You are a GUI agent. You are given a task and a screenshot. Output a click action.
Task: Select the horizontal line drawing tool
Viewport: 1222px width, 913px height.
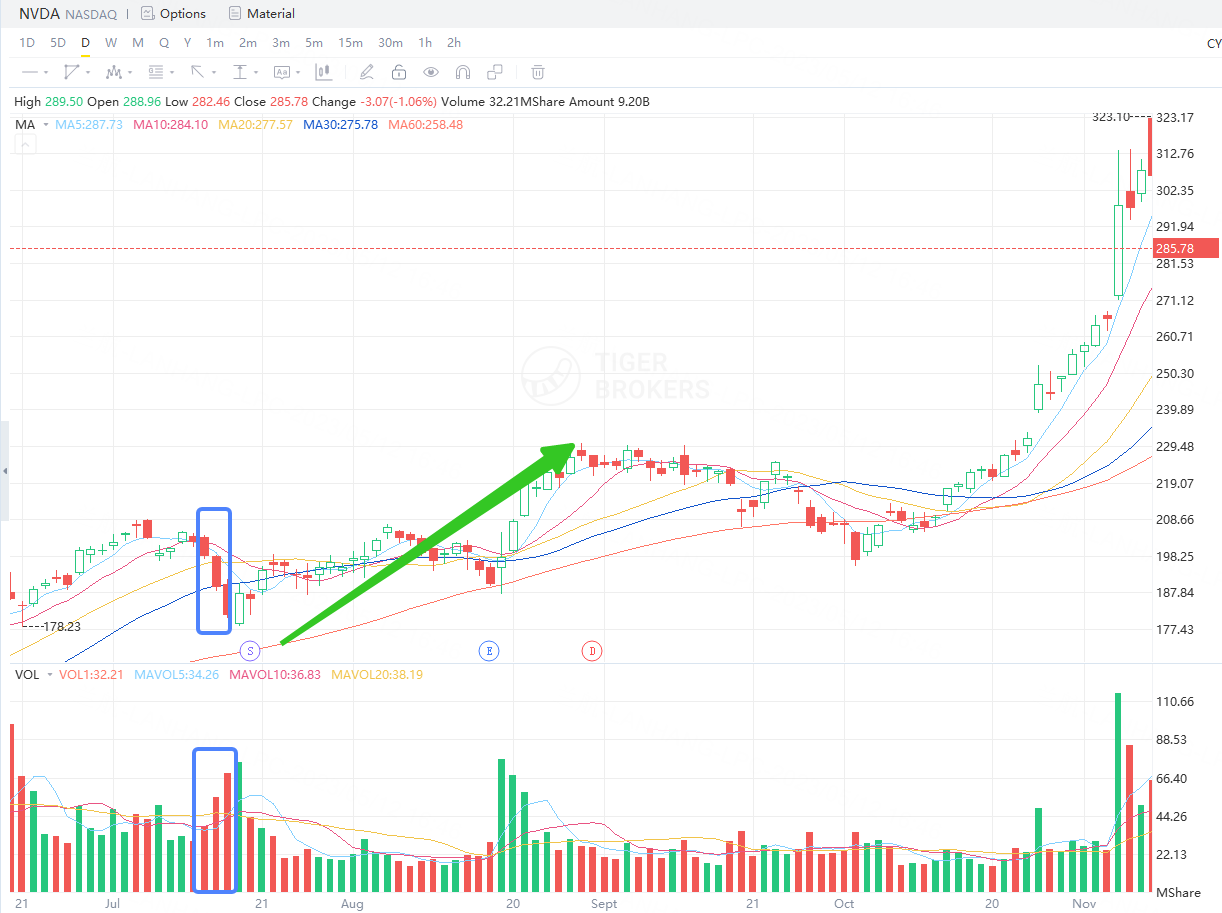click(29, 72)
